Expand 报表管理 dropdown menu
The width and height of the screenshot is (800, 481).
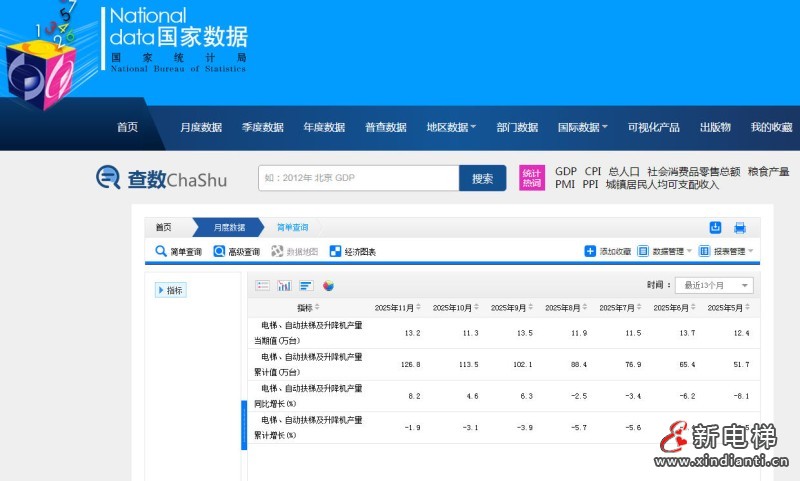727,252
